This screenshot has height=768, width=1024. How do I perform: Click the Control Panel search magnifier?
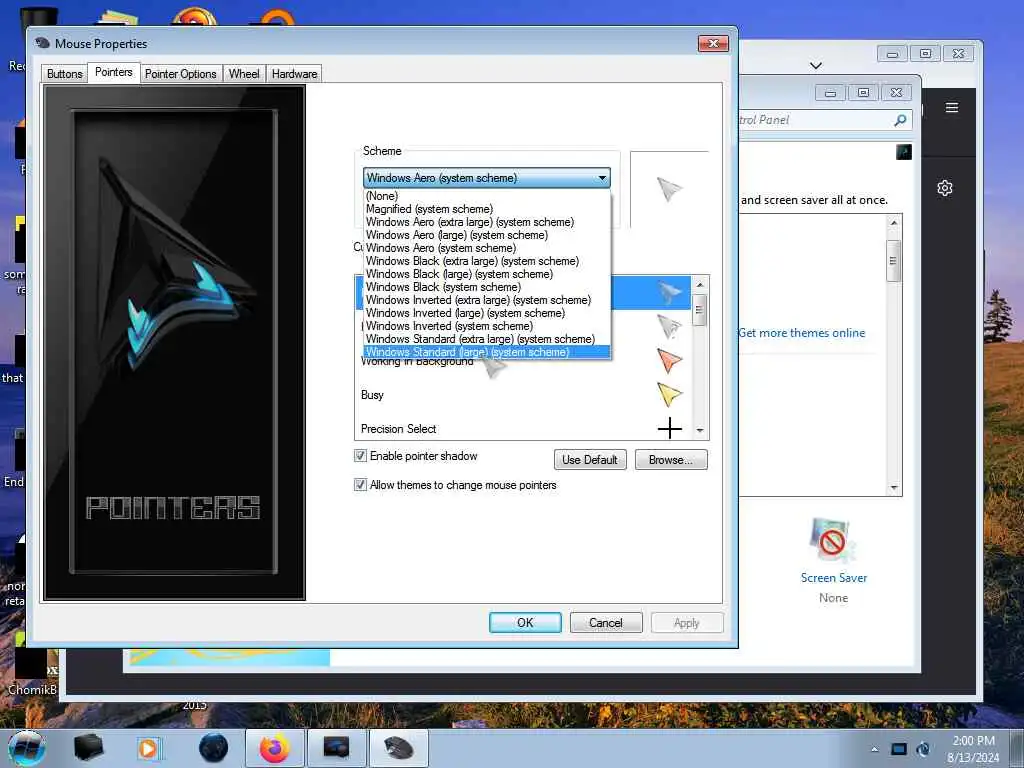[x=900, y=120]
